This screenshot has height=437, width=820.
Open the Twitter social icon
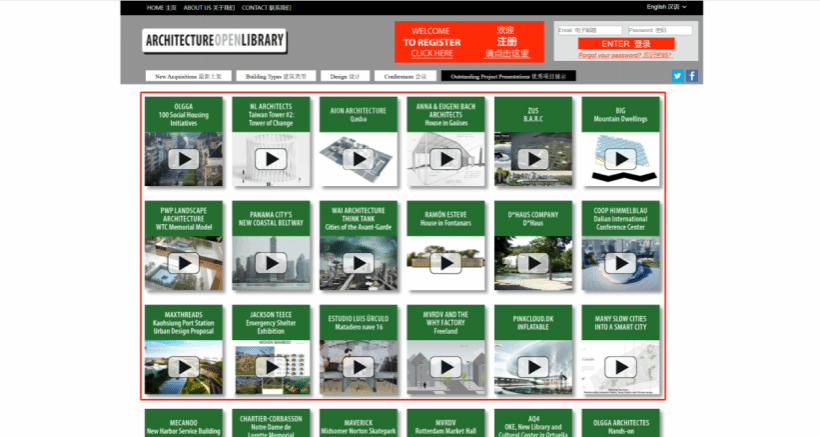pos(677,76)
